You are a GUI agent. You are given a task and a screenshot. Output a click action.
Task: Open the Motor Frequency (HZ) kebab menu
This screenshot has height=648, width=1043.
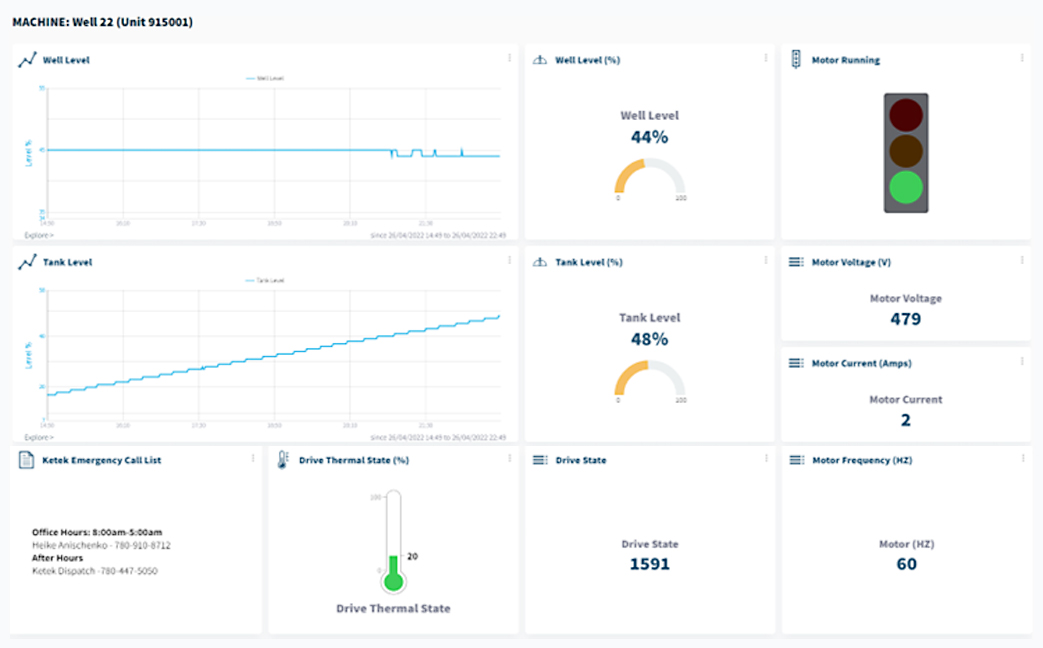point(1022,459)
